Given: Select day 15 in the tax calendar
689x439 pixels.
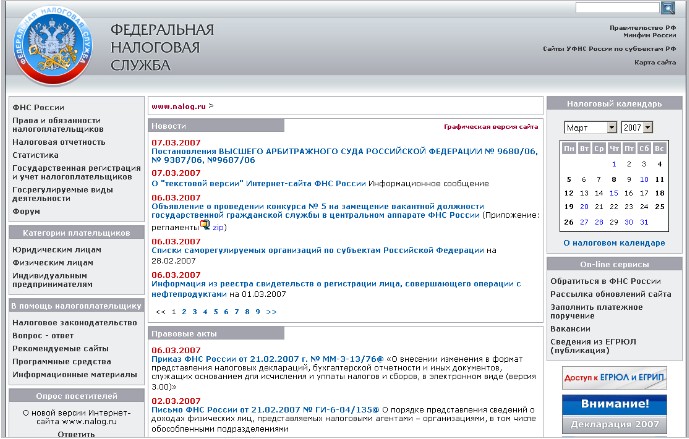Looking at the screenshot, I should 614,193.
